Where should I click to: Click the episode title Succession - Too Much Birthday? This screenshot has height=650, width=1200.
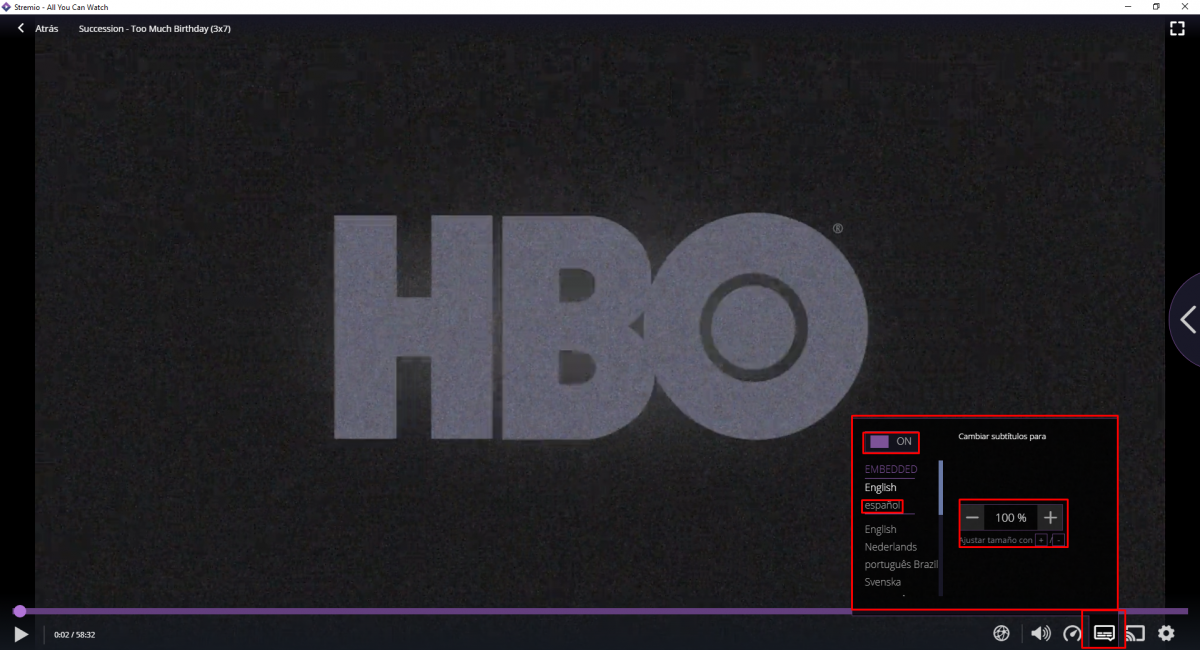(x=155, y=29)
